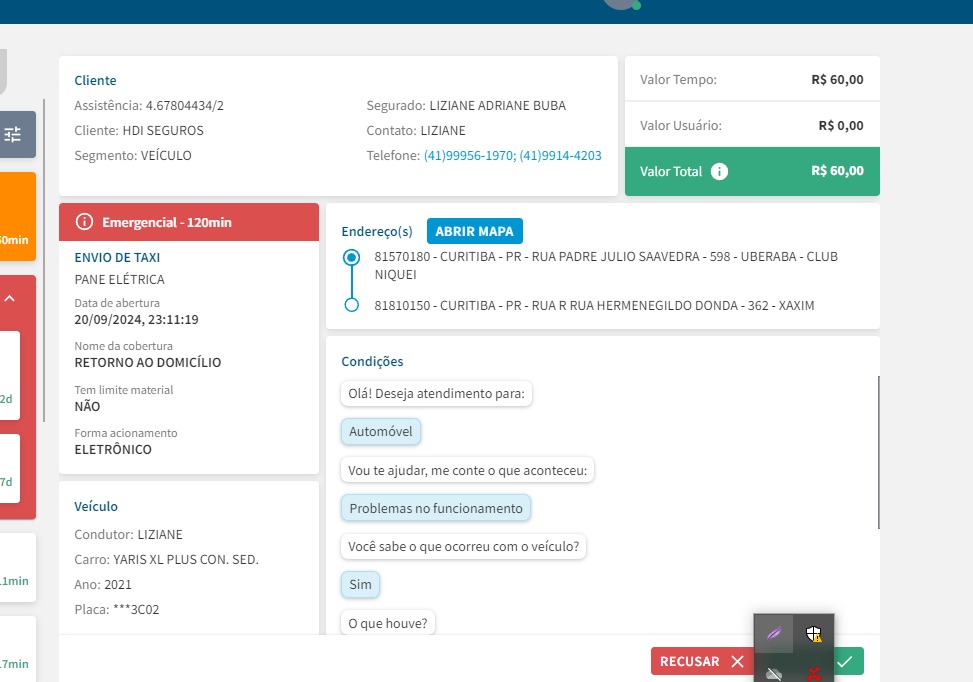Open the purple feather tray icon
The height and width of the screenshot is (682, 973).
pyautogui.click(x=774, y=634)
